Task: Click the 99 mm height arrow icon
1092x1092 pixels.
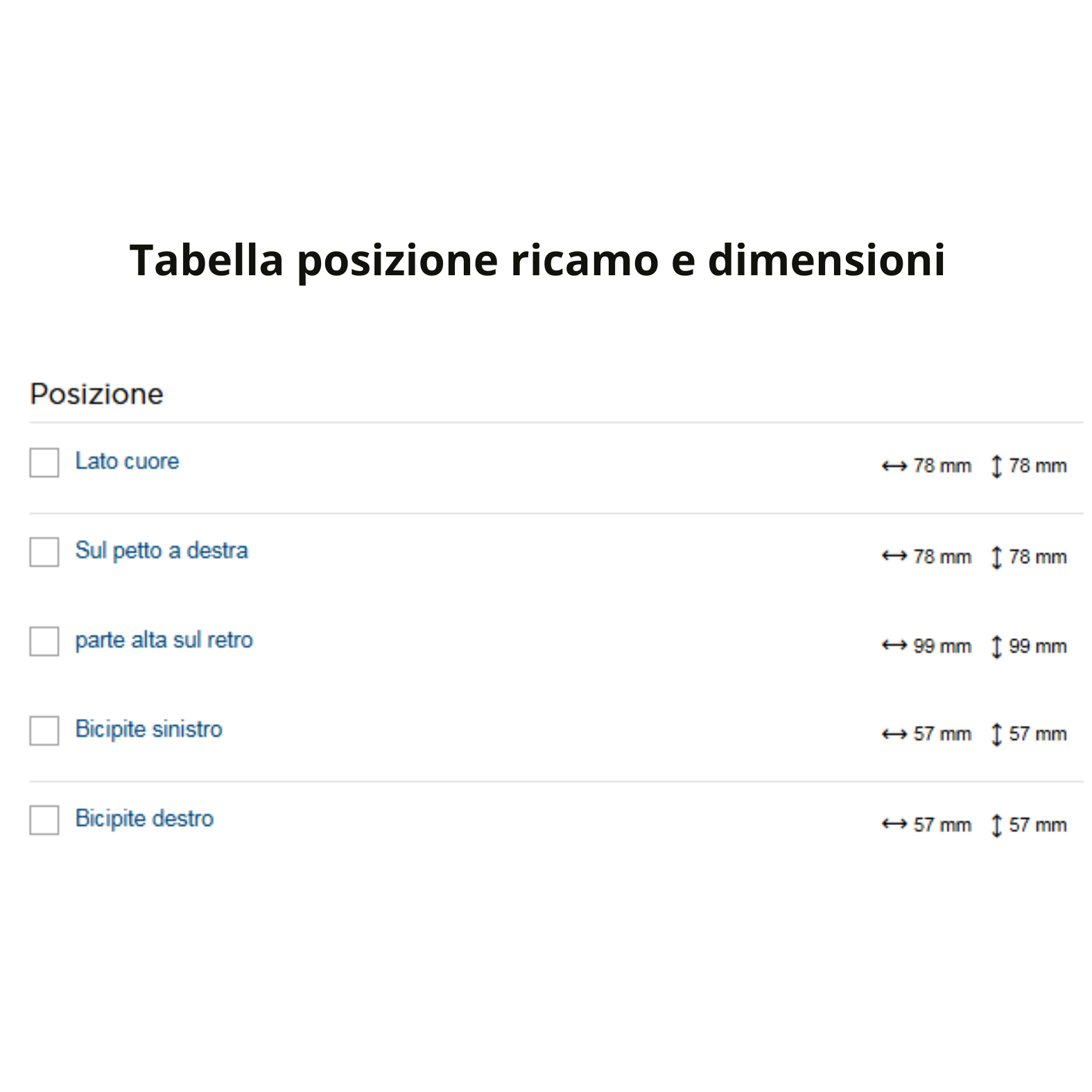Action: [x=996, y=646]
